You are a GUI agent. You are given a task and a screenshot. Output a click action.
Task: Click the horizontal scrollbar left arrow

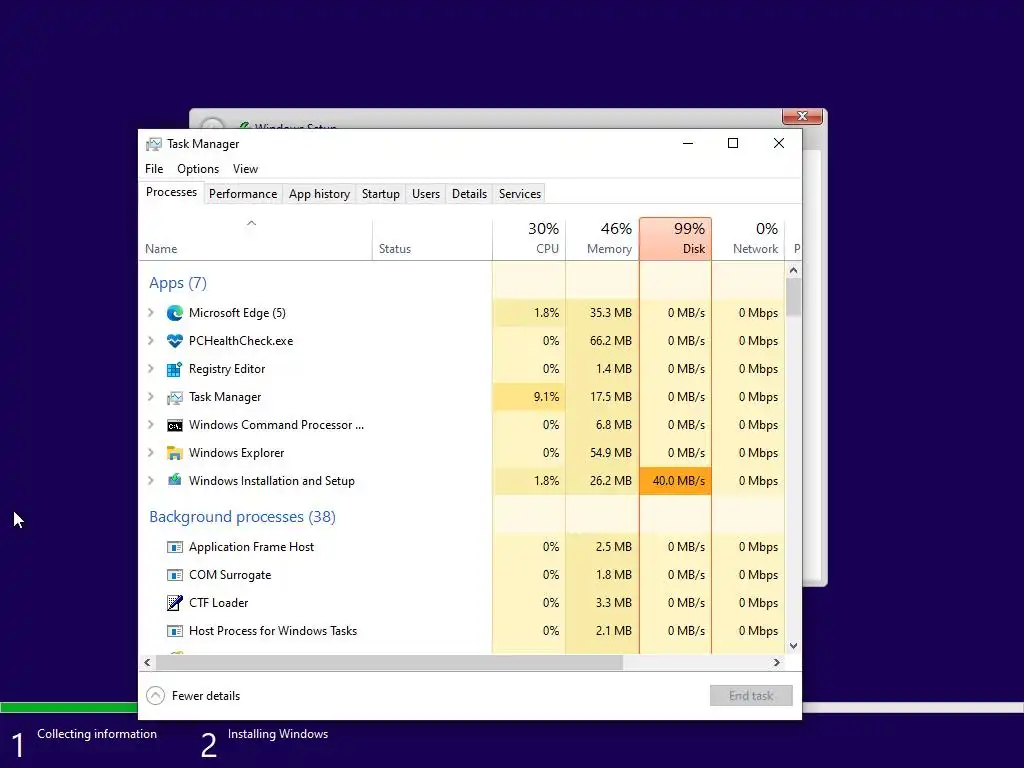coord(147,662)
